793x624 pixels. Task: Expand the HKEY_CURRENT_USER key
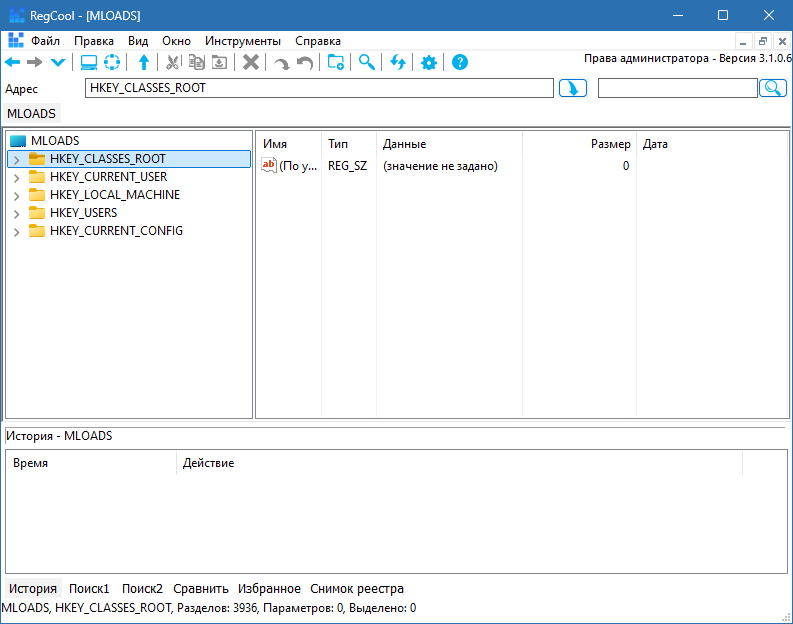[x=17, y=178]
